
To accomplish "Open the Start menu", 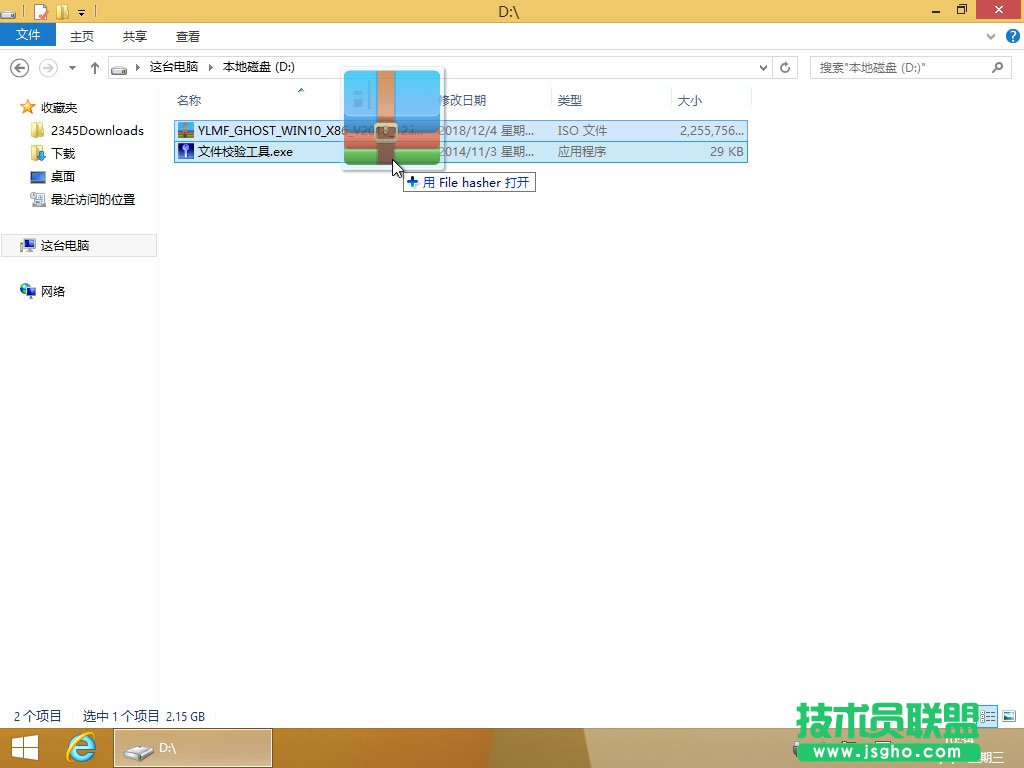I will (23, 747).
